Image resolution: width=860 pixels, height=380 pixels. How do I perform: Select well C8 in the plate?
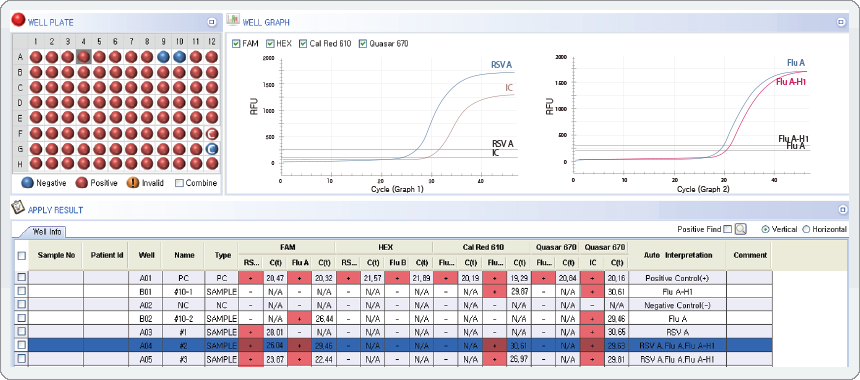[x=147, y=87]
